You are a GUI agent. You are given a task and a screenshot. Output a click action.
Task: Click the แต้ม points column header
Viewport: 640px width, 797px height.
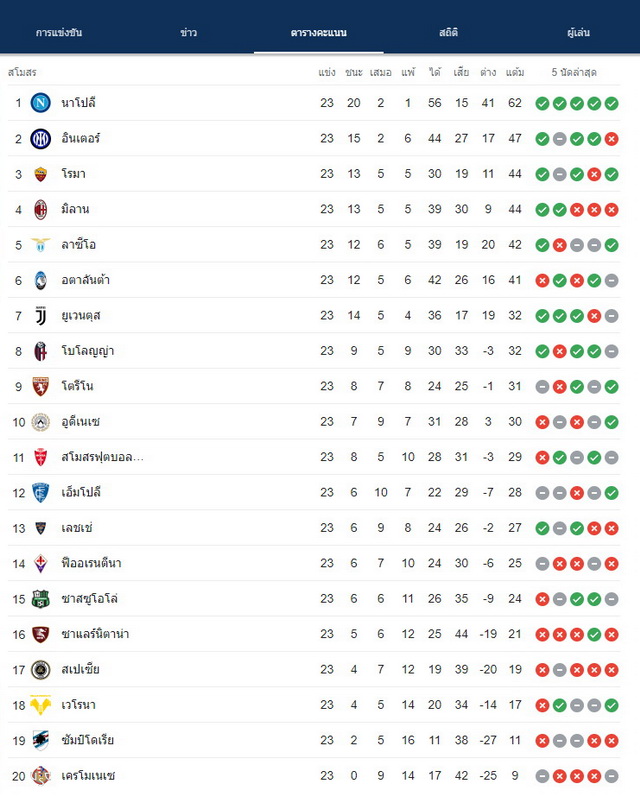[x=515, y=73]
